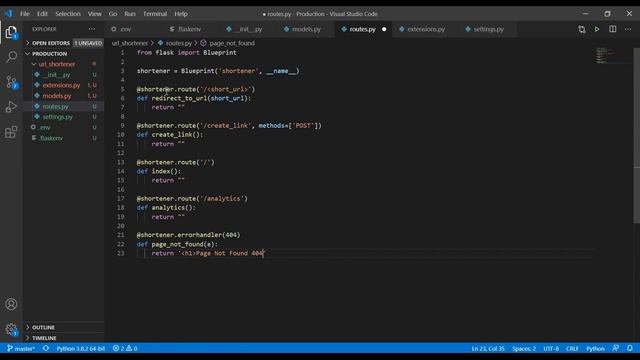This screenshot has height=360, width=640.
Task: Open notifications bell in status bar
Action: tap(630, 348)
